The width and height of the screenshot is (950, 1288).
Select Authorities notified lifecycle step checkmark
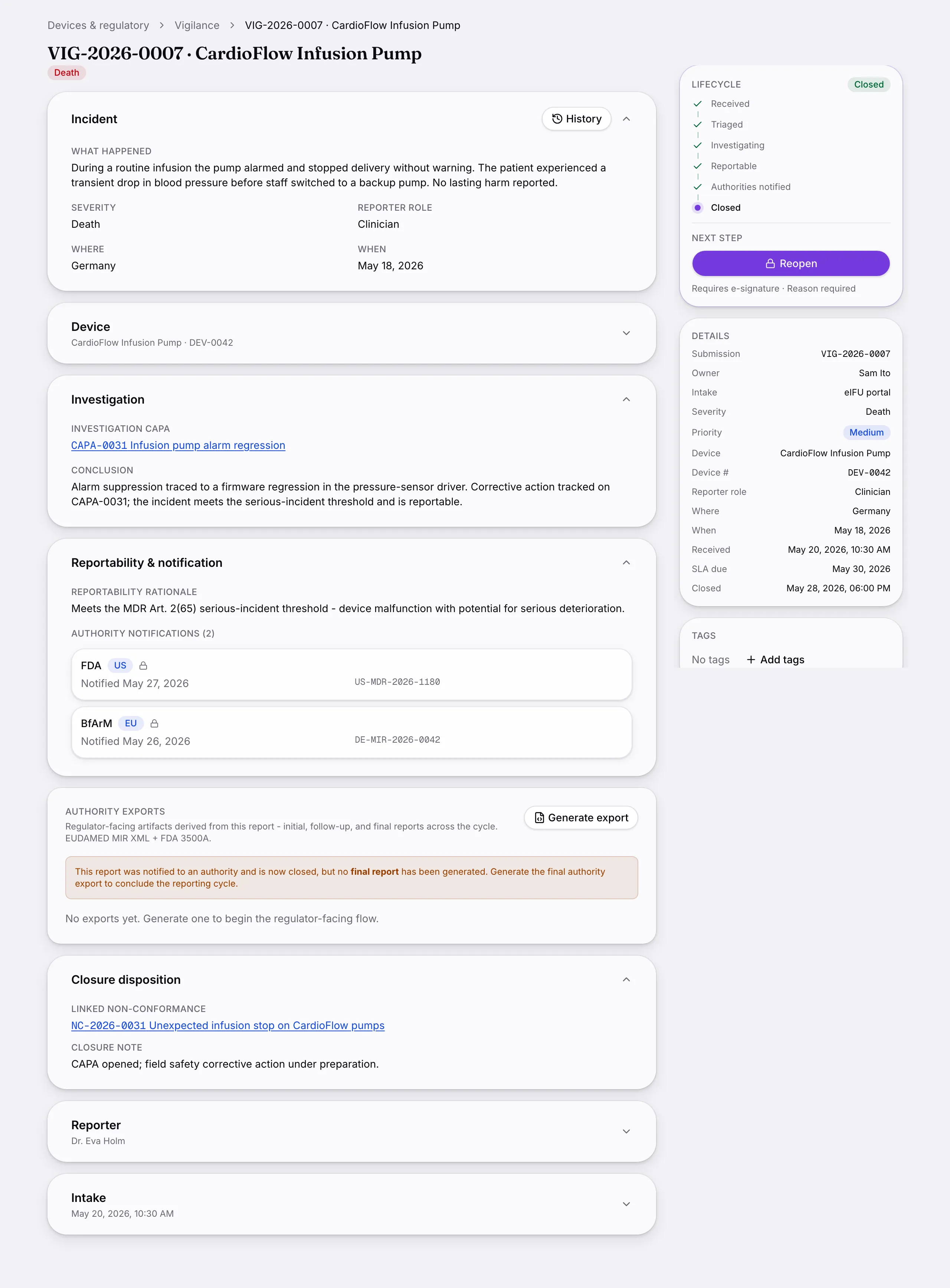tap(698, 187)
